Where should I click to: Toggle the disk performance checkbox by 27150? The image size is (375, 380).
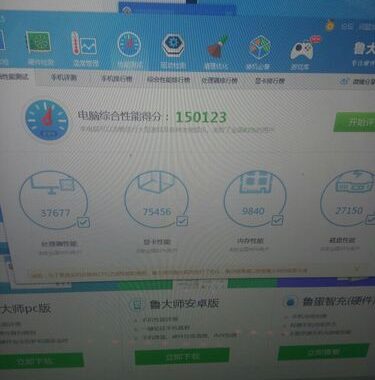[x=371, y=219]
